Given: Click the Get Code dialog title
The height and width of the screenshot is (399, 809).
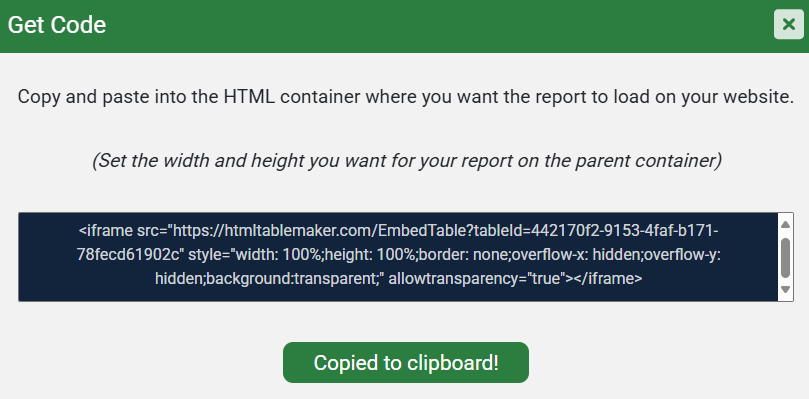Looking at the screenshot, I should [x=57, y=25].
